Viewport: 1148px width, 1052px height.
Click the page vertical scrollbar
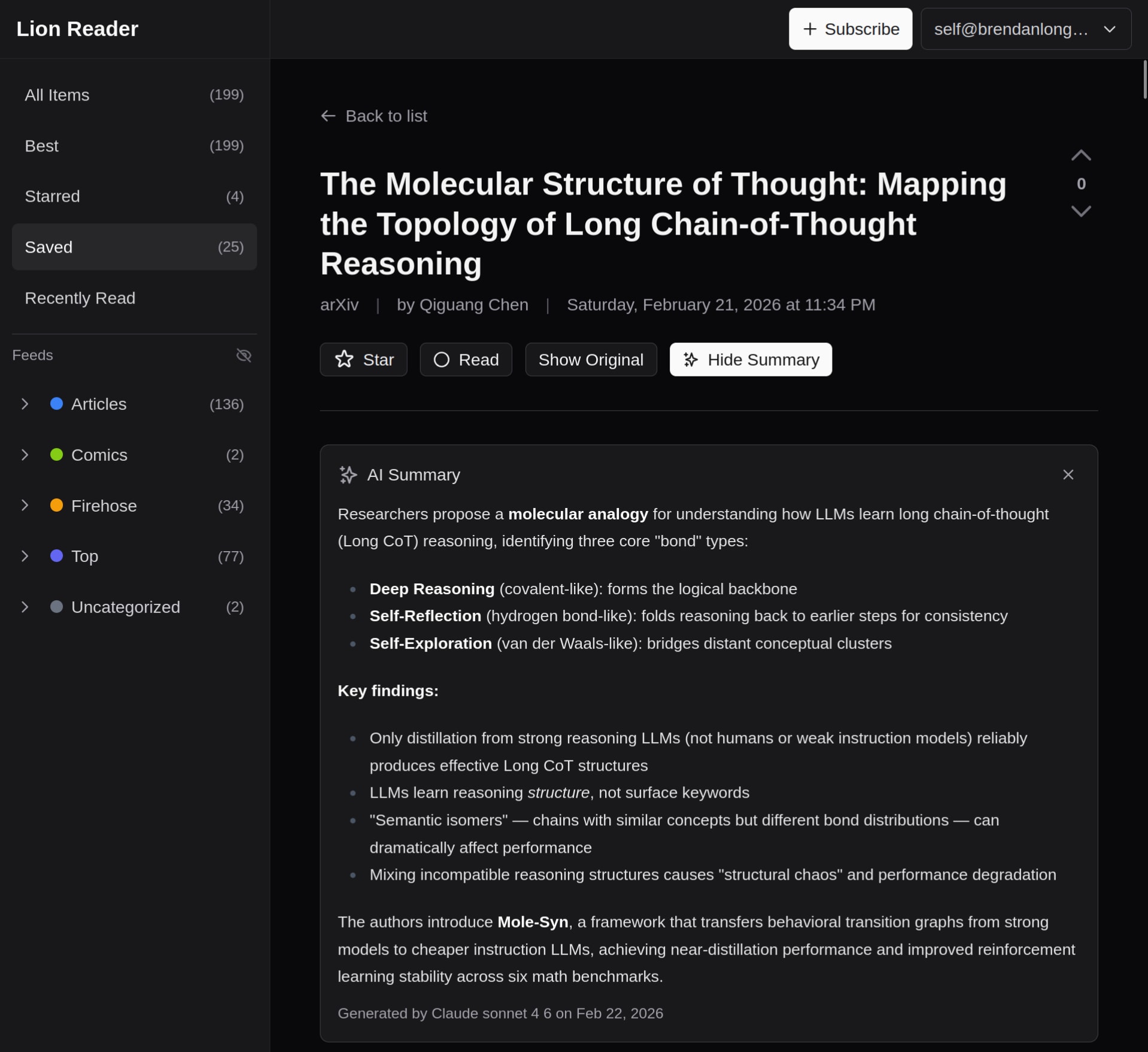(1144, 80)
